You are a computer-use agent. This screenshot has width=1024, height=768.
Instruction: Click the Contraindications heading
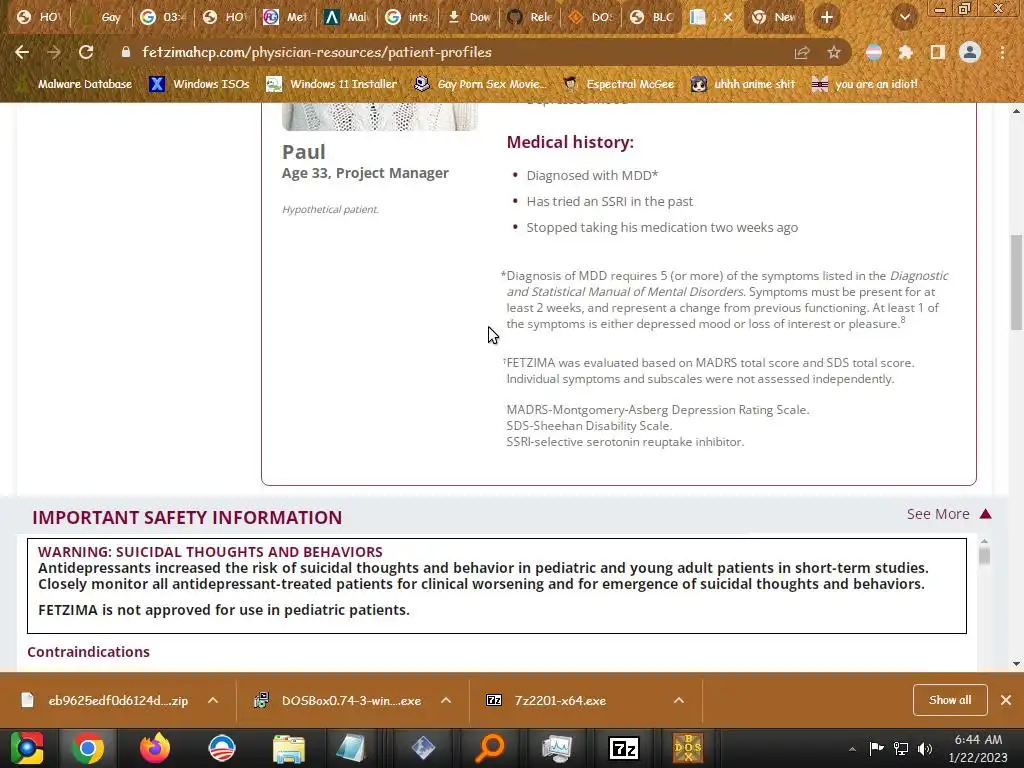(88, 652)
